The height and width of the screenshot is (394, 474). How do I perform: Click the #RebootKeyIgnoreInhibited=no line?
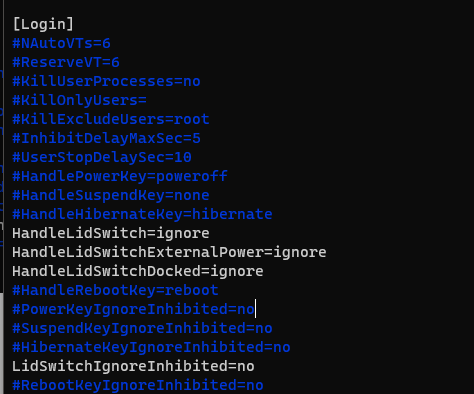pyautogui.click(x=138, y=385)
